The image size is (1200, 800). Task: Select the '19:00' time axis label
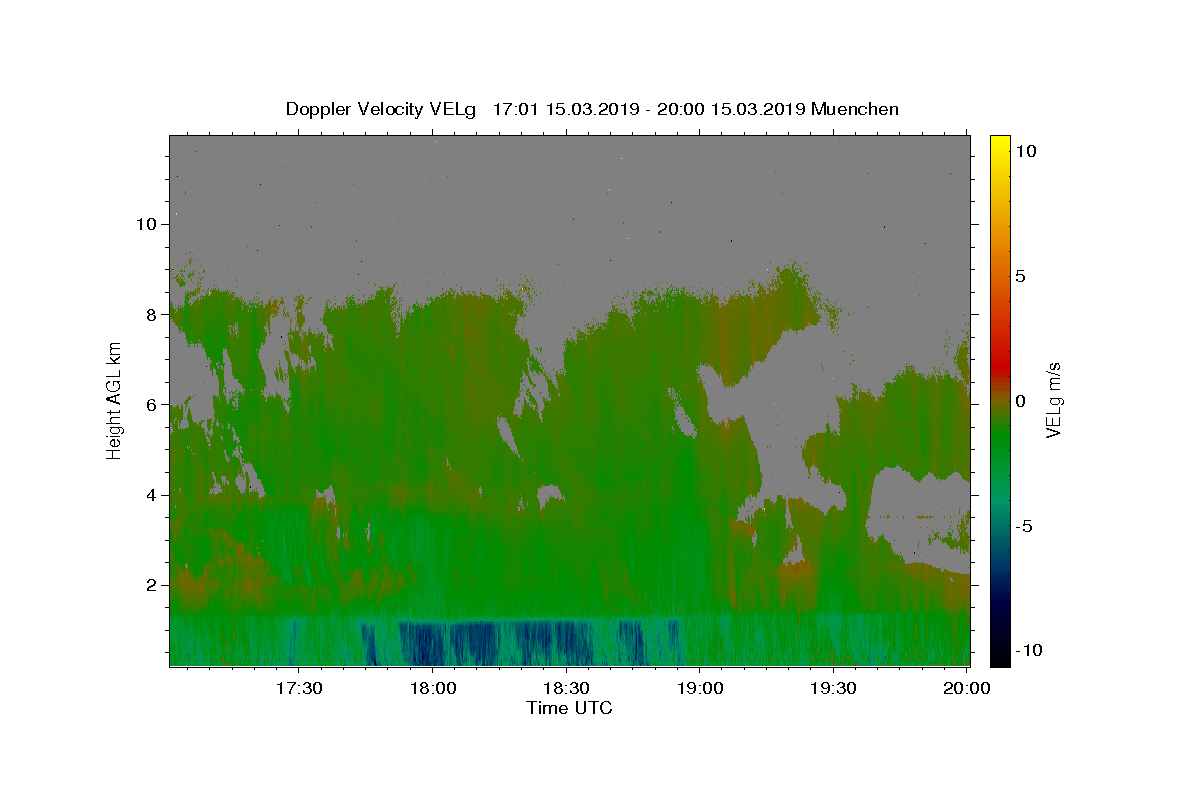pos(701,688)
